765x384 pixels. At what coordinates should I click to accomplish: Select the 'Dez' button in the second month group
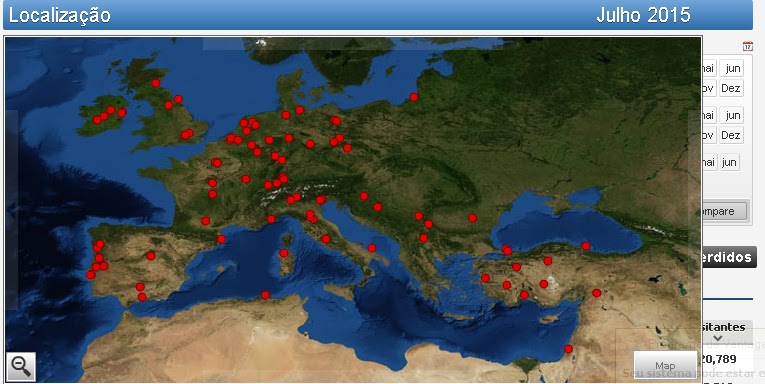(x=730, y=135)
